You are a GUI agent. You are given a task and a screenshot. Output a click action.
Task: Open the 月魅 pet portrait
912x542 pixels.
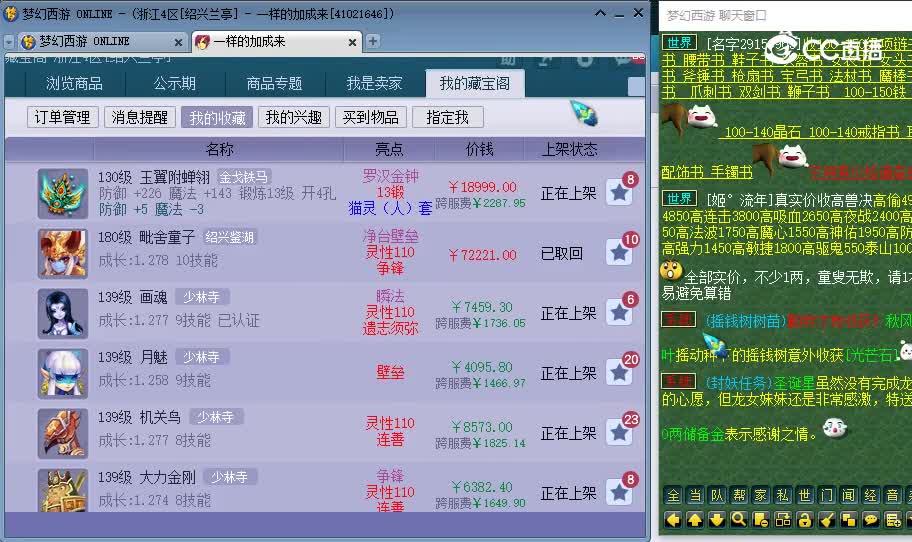pos(63,374)
